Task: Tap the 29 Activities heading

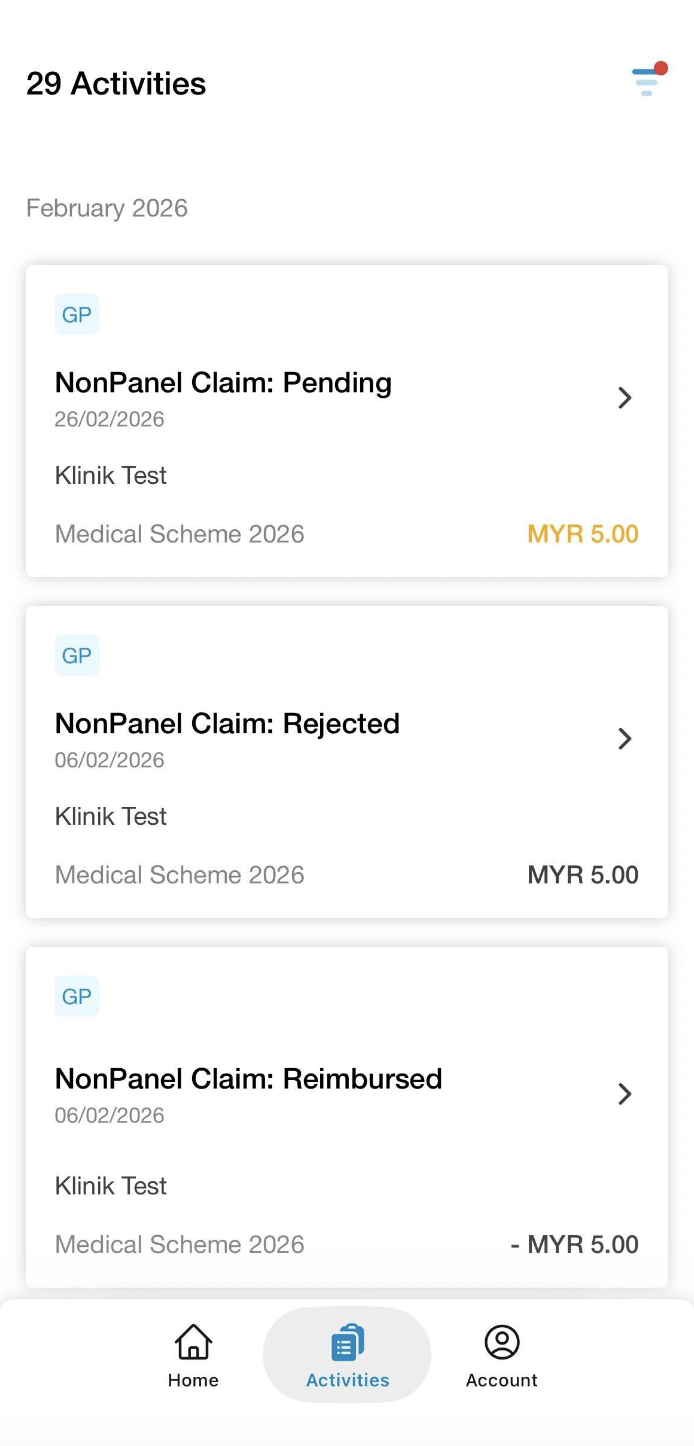Action: coord(116,84)
